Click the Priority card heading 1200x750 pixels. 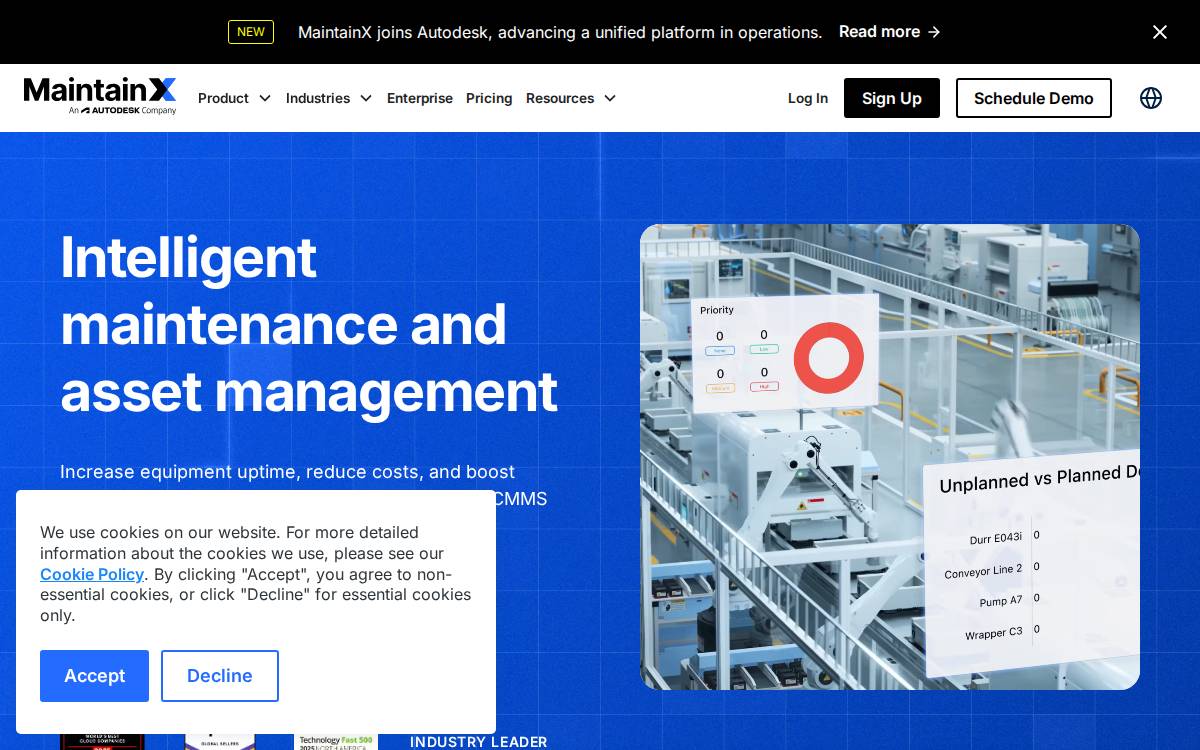717,310
